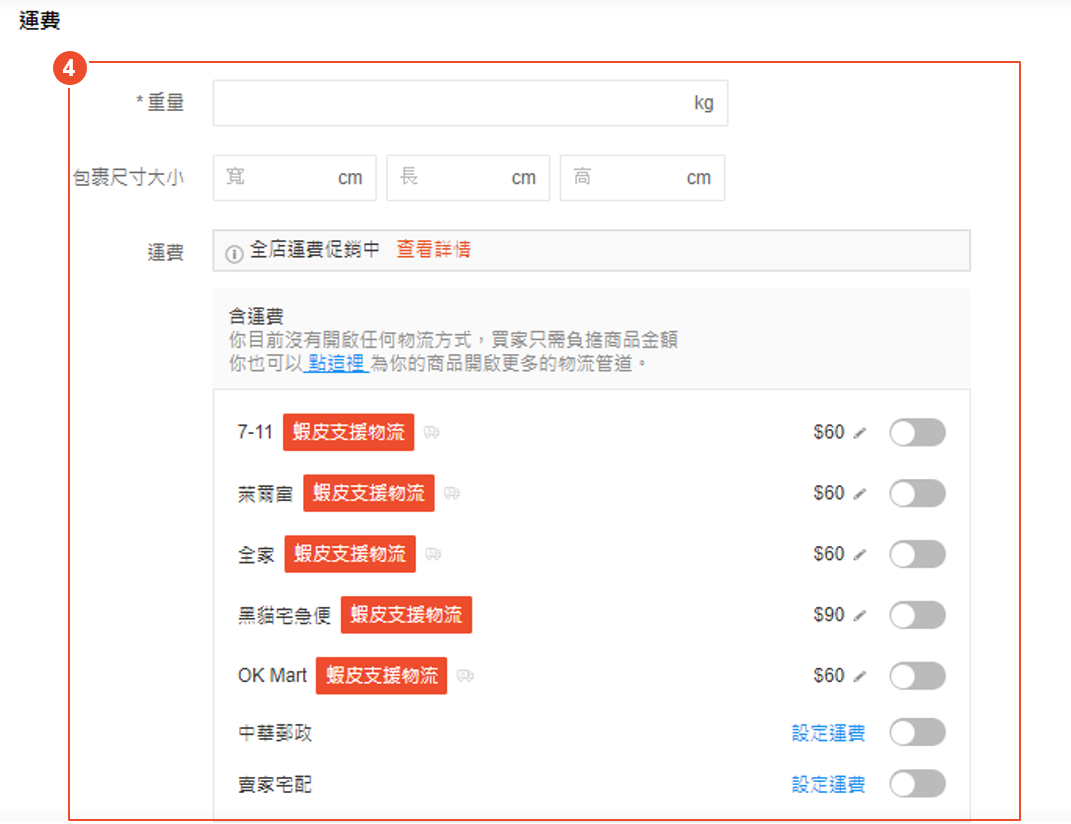Screen dimensions: 1071x824
Task: Click the pencil icon beside 全家 $60
Action: click(x=861, y=555)
